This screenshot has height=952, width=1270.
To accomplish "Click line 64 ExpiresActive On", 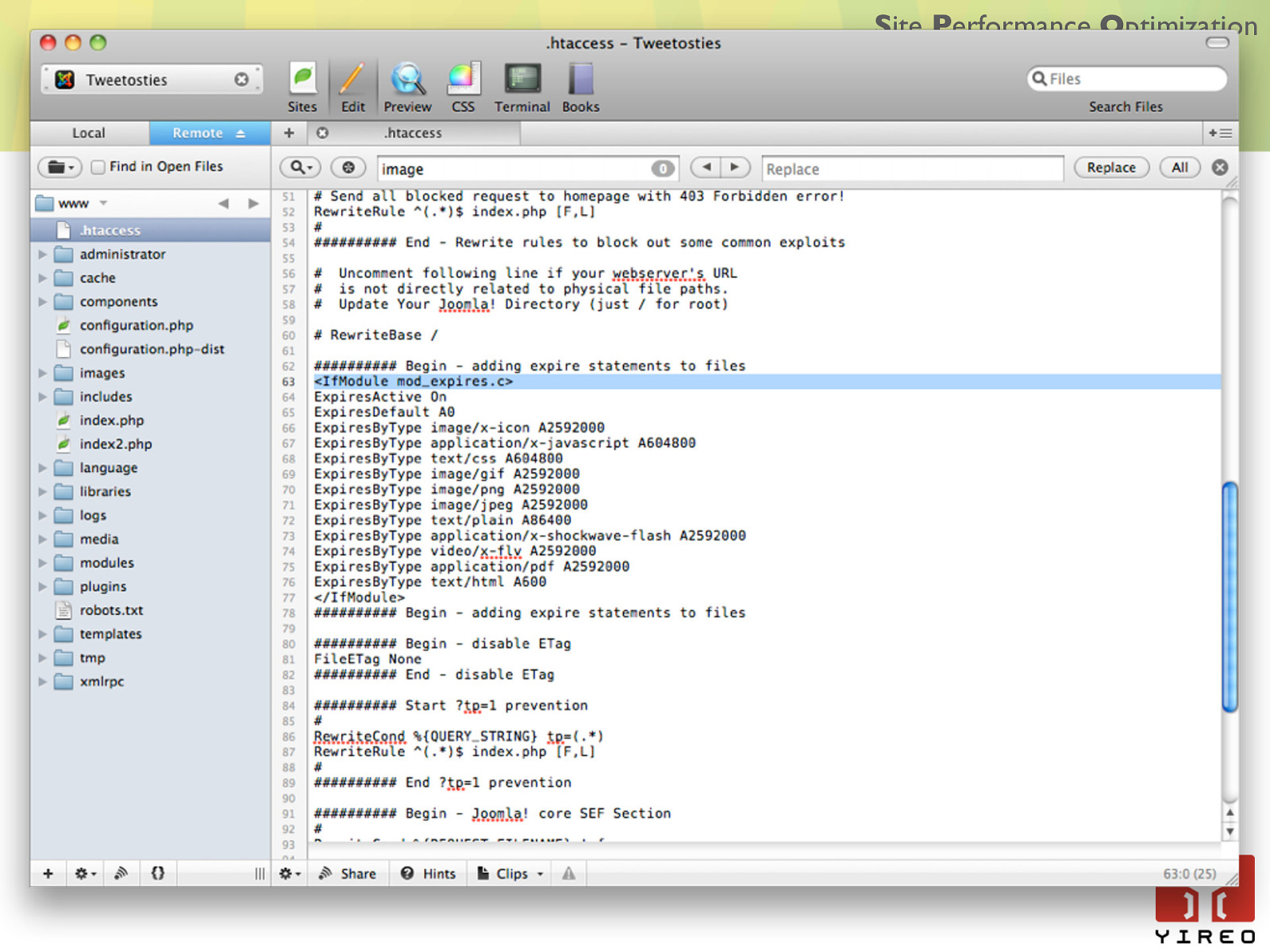I will pyautogui.click(x=380, y=397).
